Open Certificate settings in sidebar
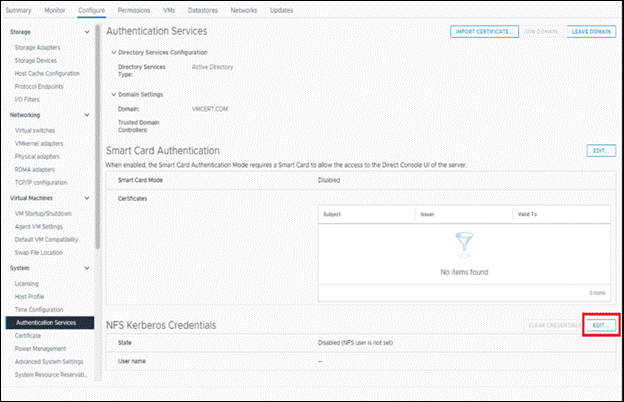The image size is (624, 402). point(27,336)
